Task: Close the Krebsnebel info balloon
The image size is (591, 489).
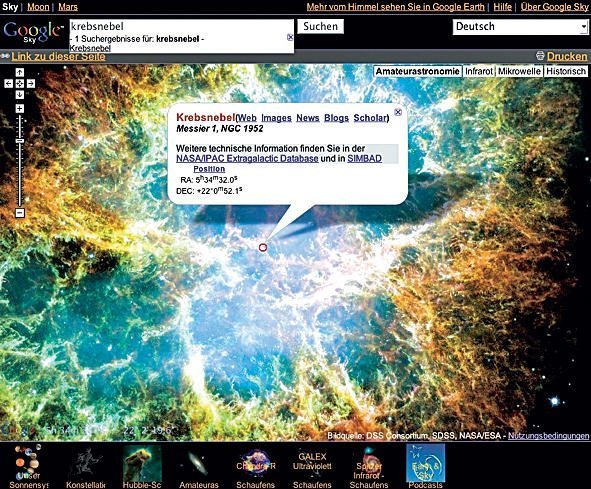Action: pyautogui.click(x=398, y=112)
